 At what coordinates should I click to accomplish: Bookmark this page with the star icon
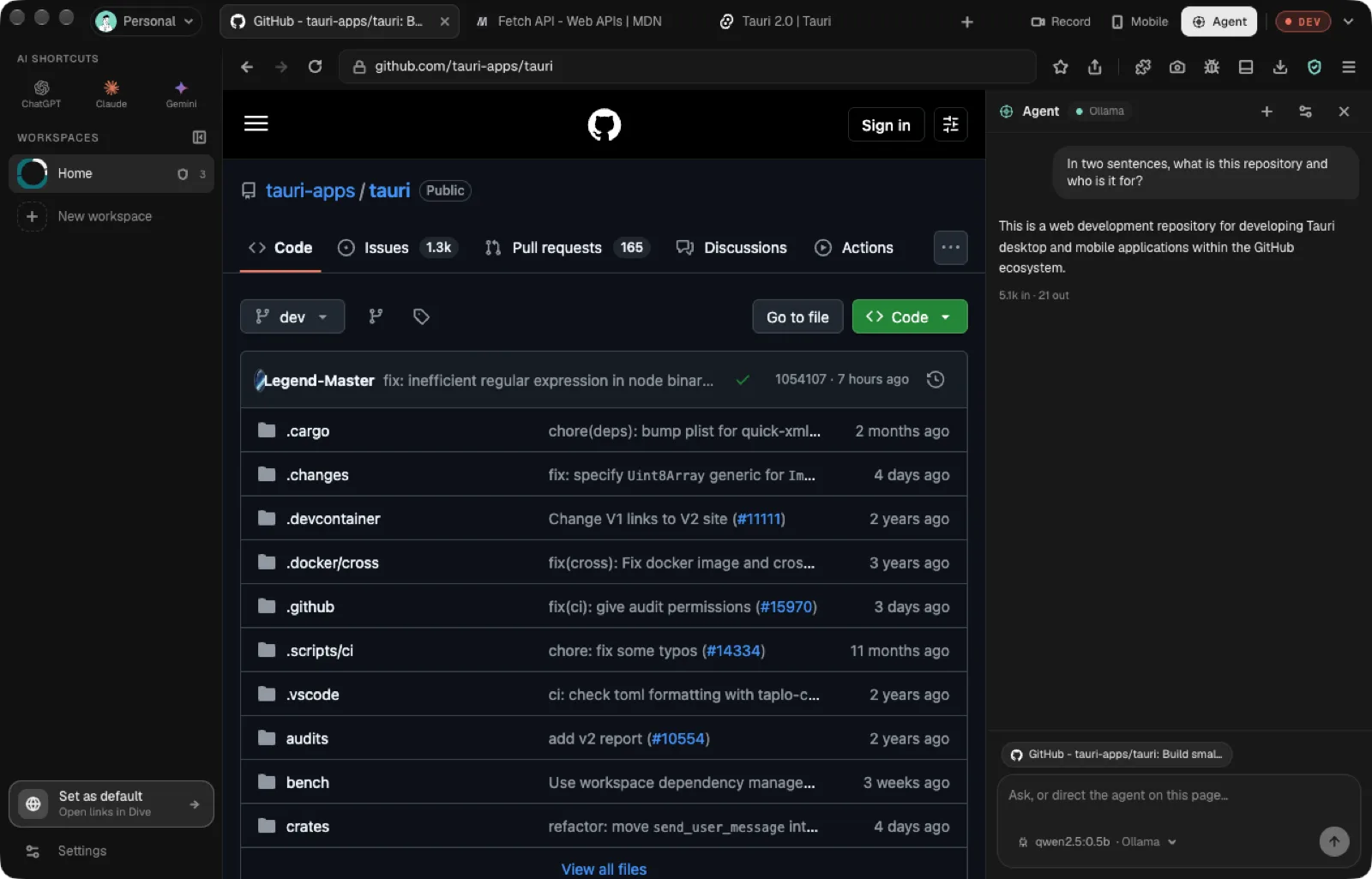click(1061, 67)
